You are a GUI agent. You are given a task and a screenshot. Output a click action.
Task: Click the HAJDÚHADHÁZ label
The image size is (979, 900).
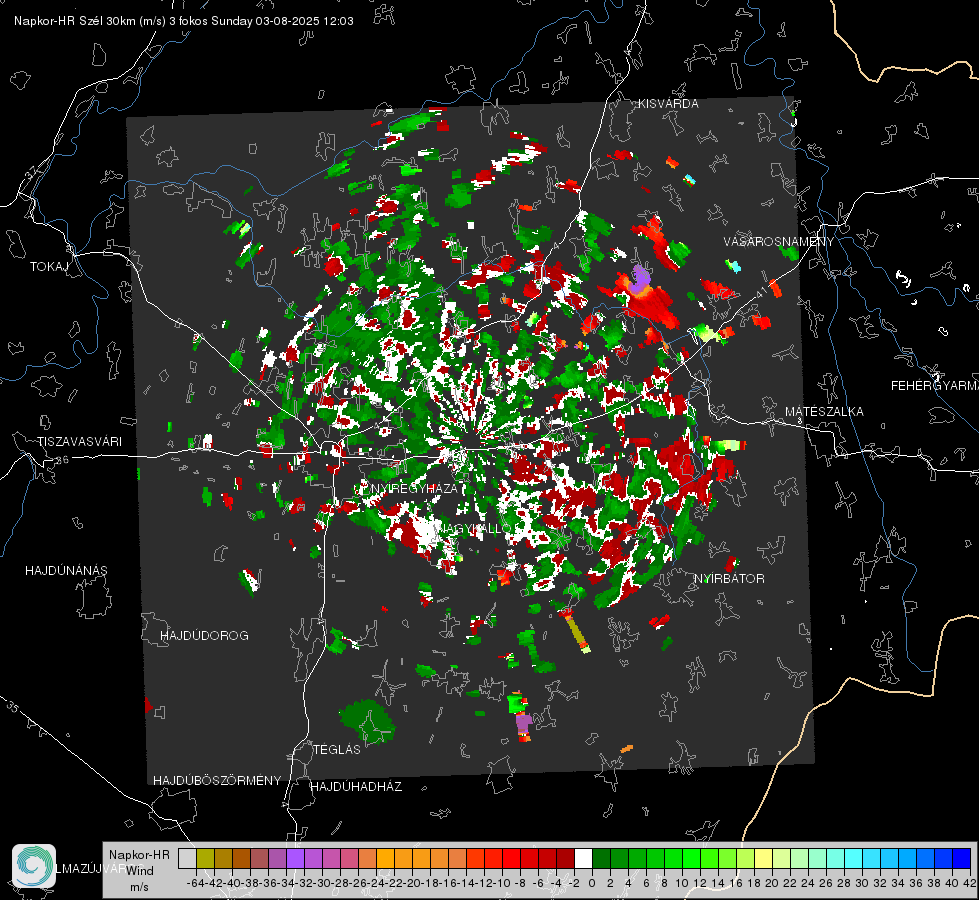coord(356,787)
